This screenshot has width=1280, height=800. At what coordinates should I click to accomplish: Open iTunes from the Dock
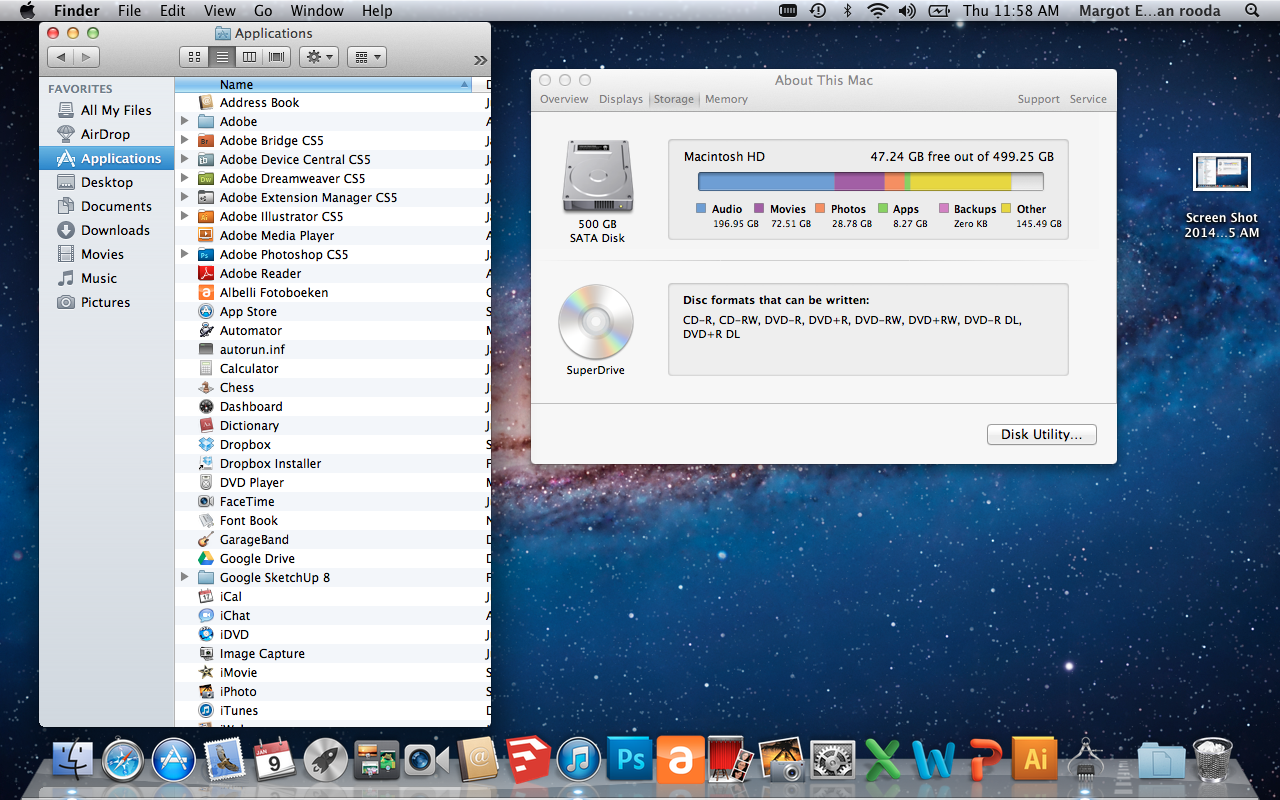point(579,761)
